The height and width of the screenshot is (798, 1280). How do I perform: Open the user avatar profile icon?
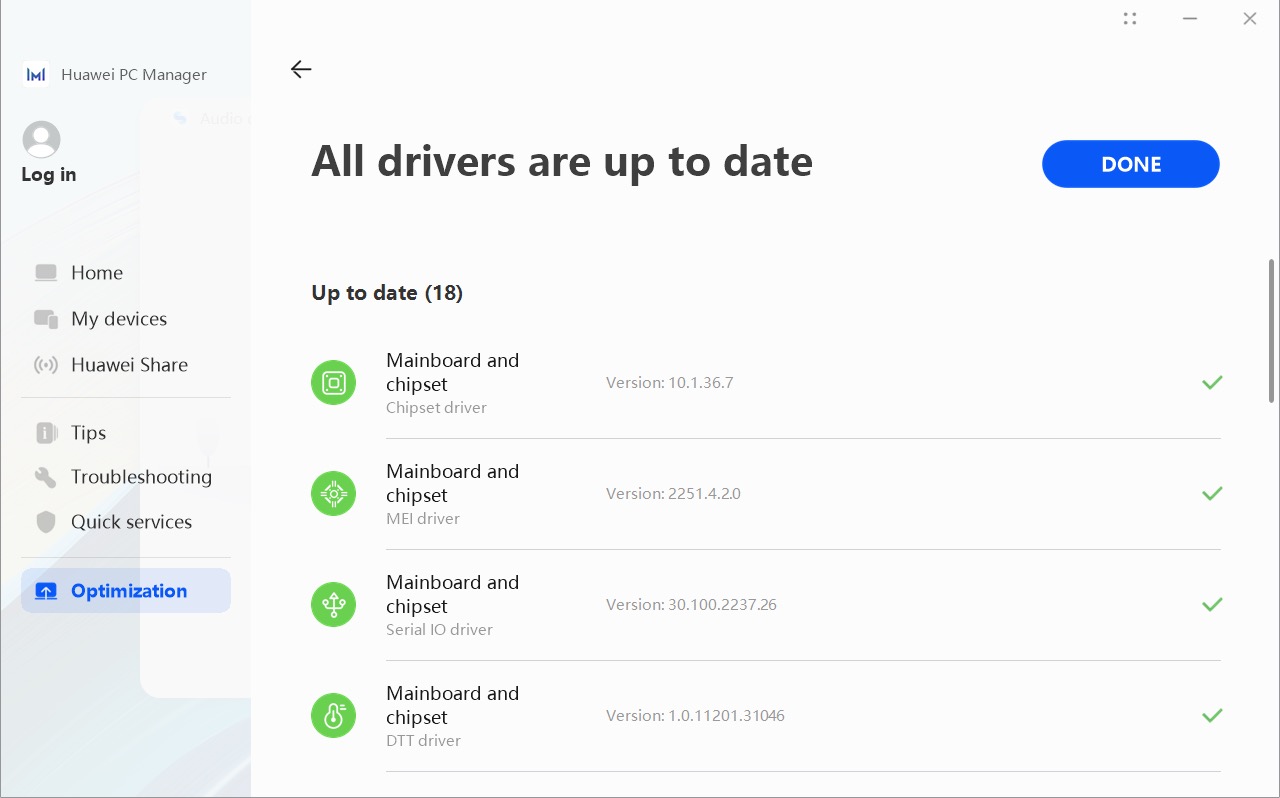(x=41, y=140)
